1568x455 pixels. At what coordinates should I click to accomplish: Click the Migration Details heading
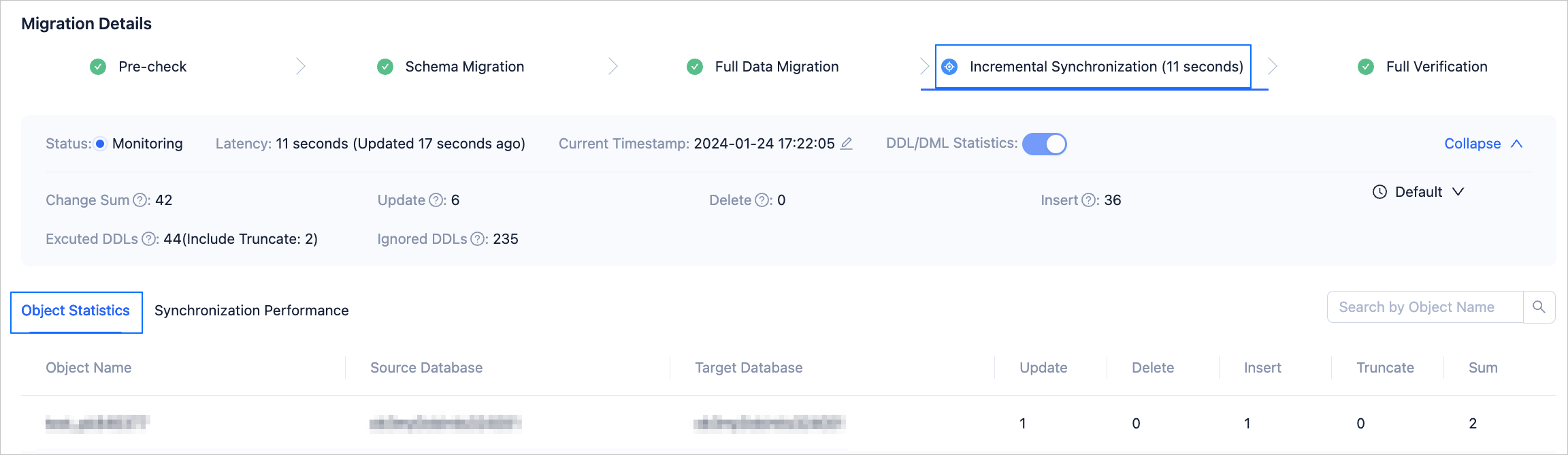(86, 24)
